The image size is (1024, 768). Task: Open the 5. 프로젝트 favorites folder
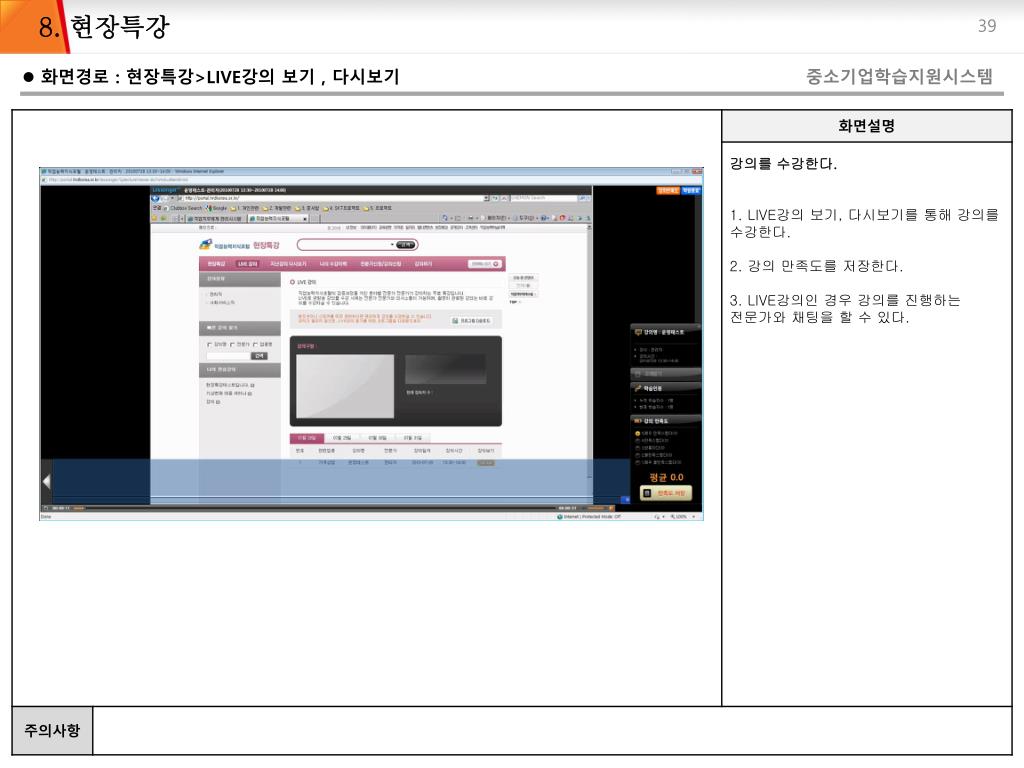[x=377, y=208]
